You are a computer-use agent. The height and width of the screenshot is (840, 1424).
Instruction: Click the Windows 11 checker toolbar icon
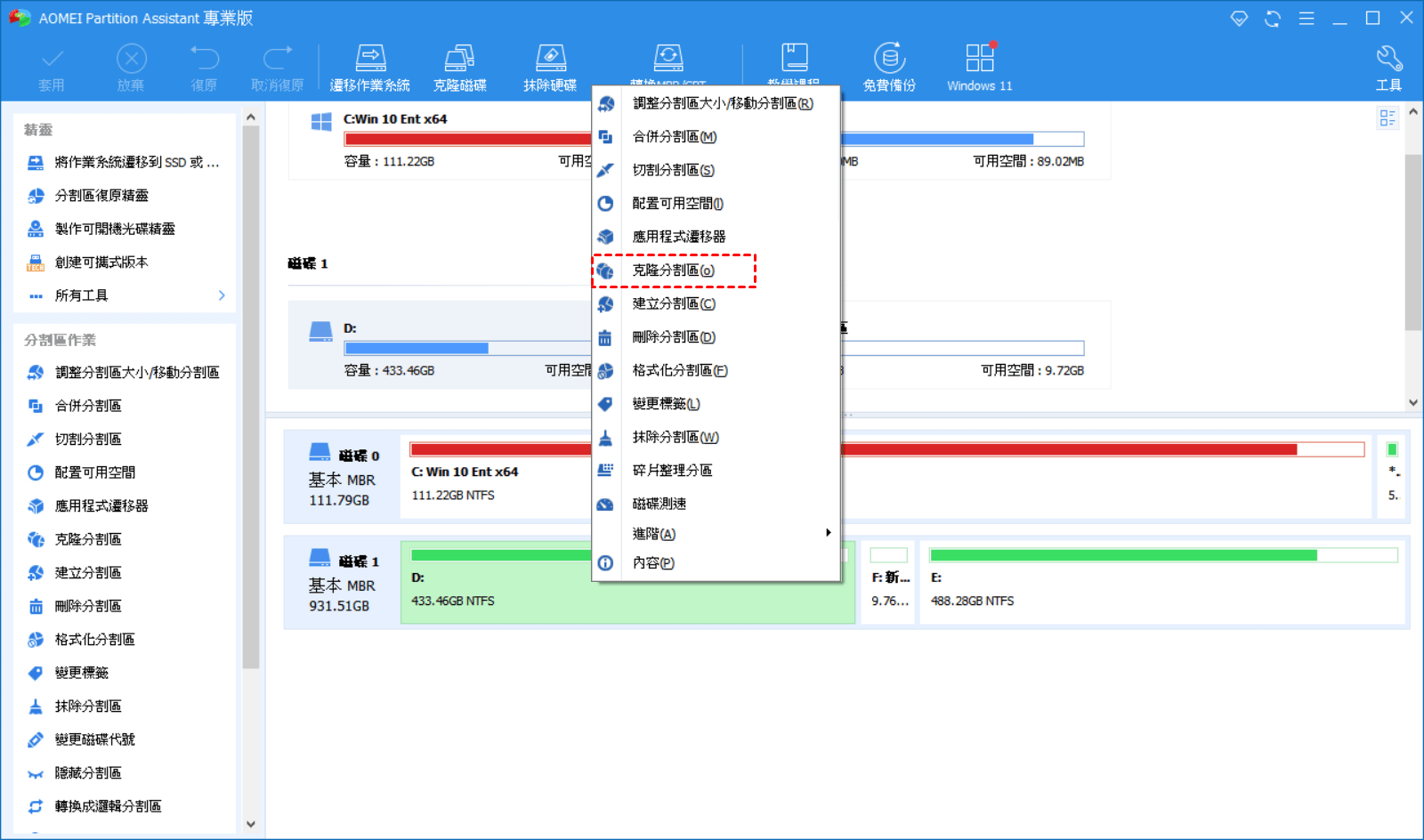pyautogui.click(x=980, y=69)
